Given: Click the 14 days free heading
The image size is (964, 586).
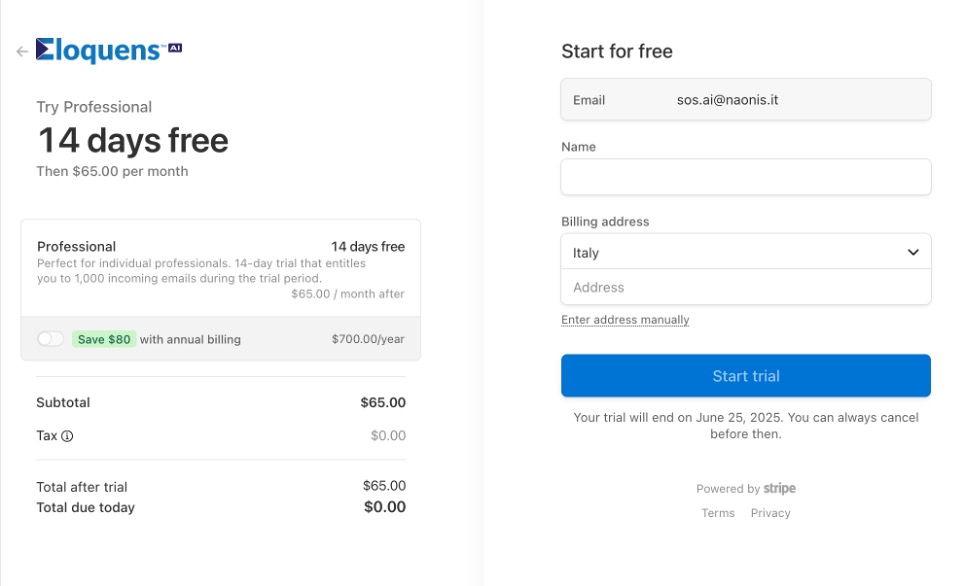Looking at the screenshot, I should 133,140.
